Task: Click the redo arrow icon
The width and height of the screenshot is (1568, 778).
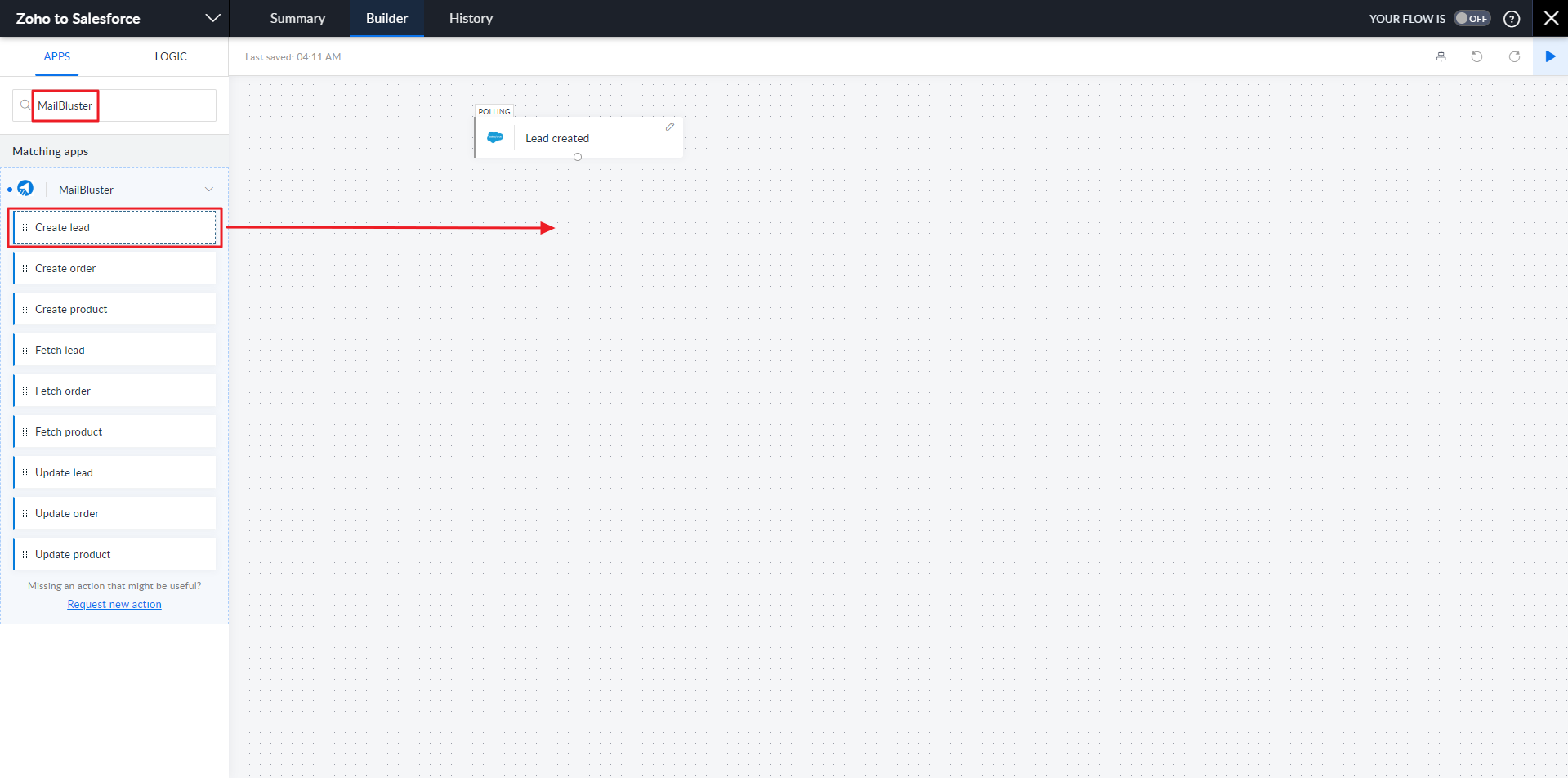Action: 1514,56
